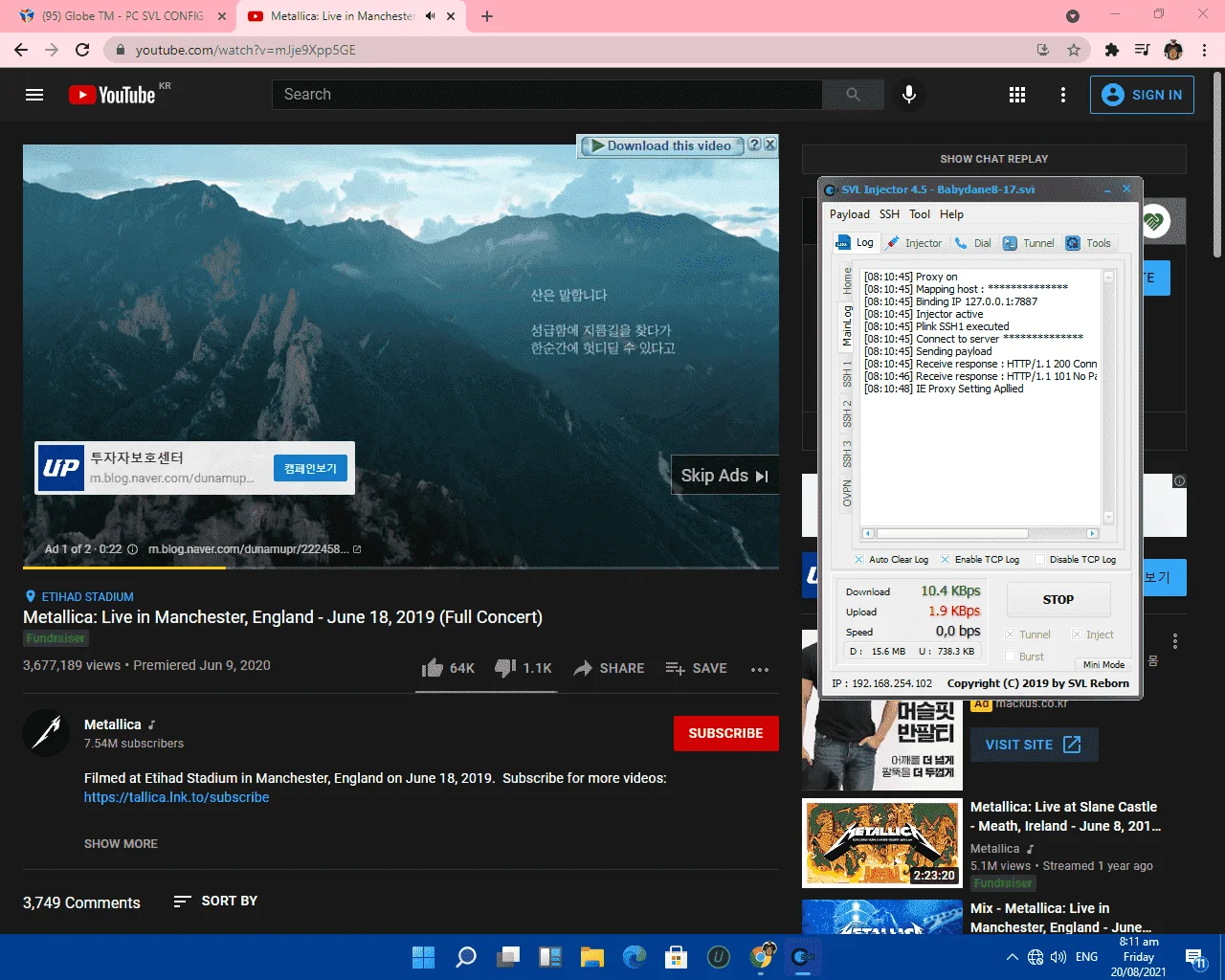Open Help menu in SVL Injector

click(951, 214)
